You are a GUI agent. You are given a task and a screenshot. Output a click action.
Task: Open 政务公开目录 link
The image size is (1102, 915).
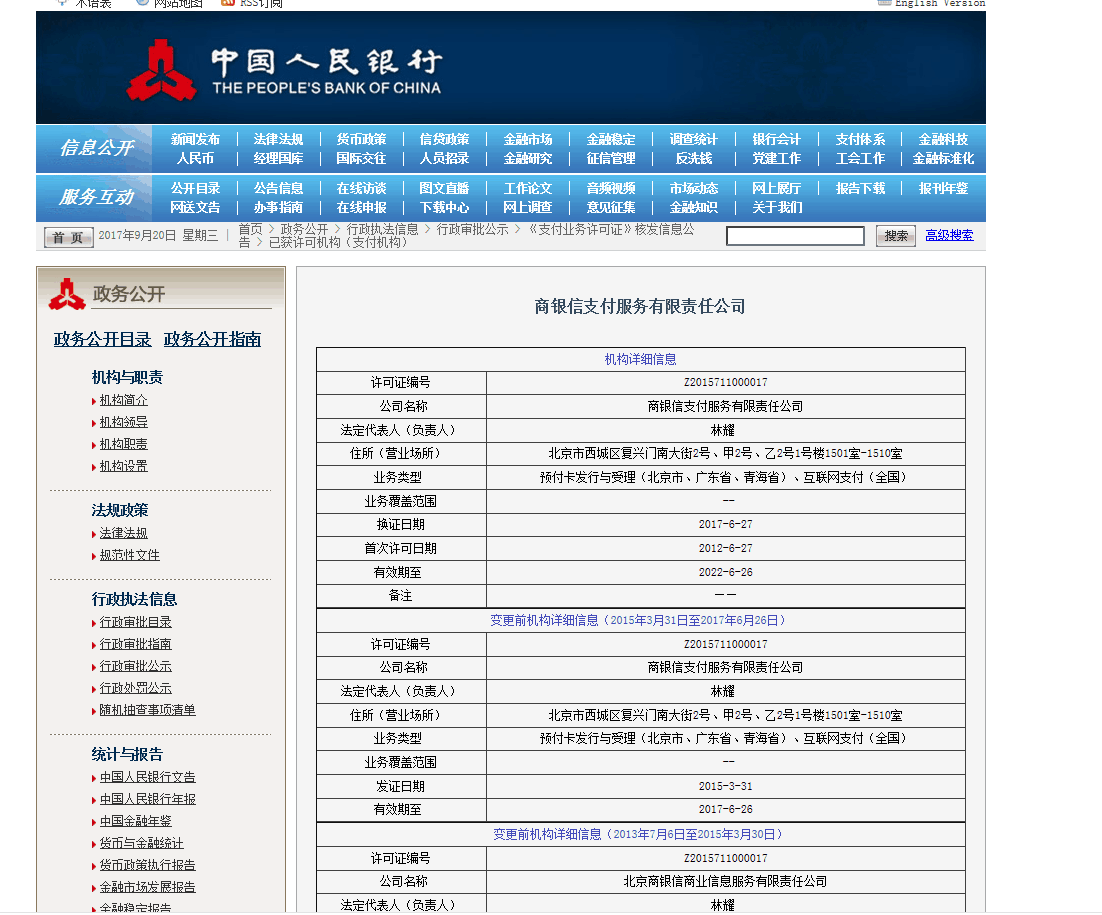click(x=103, y=339)
